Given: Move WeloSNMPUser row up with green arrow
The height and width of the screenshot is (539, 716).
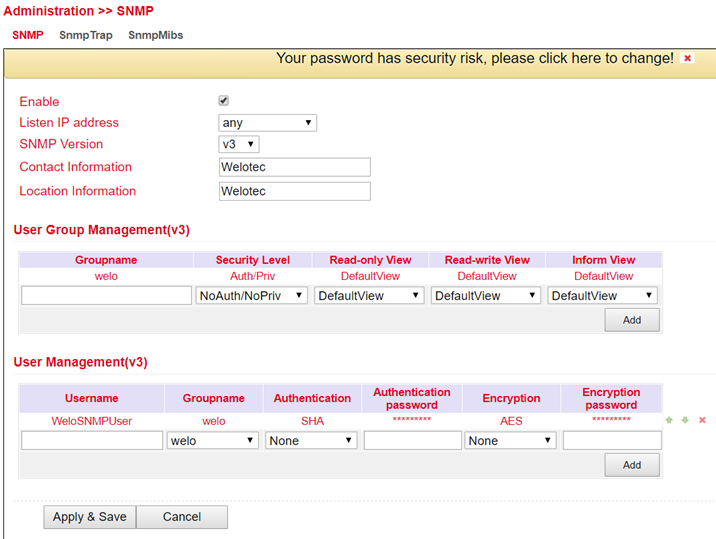Looking at the screenshot, I should coord(669,420).
